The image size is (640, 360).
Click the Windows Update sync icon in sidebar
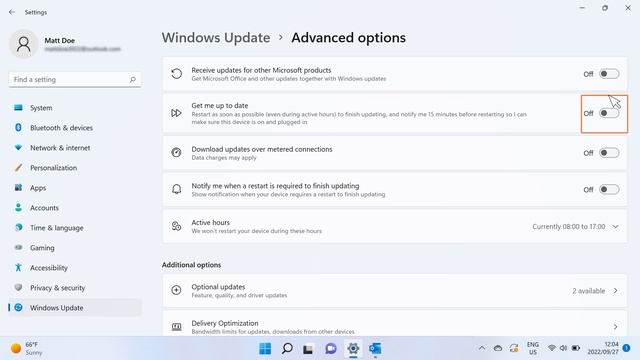(18, 307)
